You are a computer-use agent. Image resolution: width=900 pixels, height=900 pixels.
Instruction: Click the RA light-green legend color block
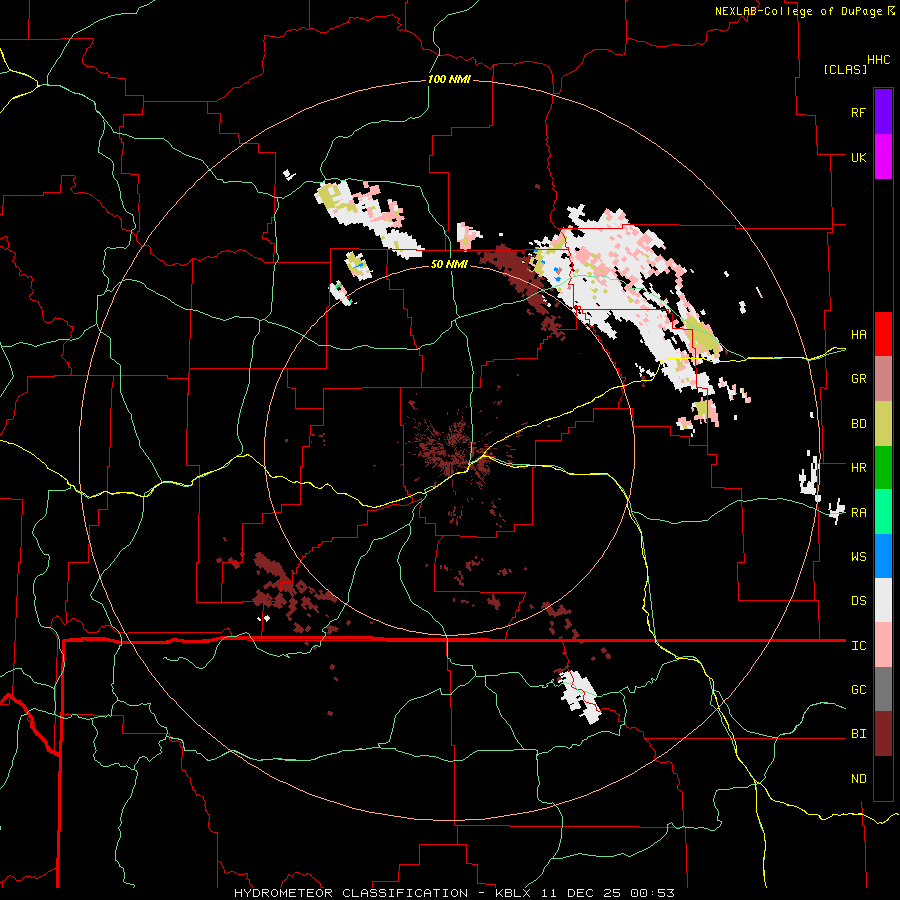(883, 512)
